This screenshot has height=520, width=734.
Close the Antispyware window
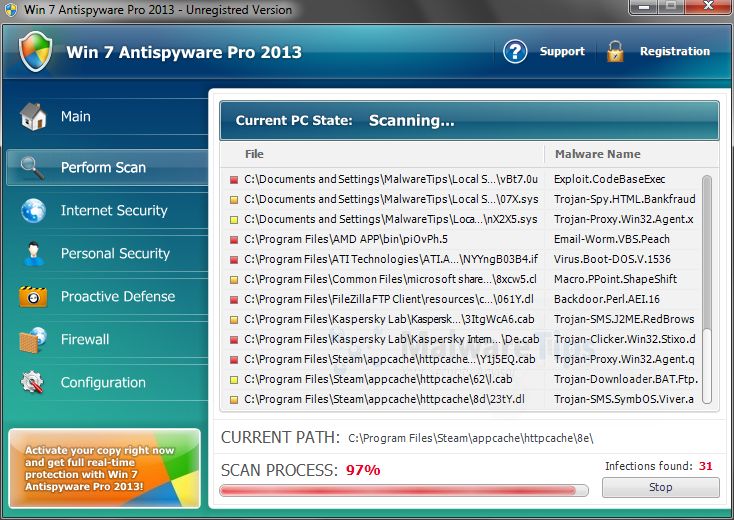(708, 7)
